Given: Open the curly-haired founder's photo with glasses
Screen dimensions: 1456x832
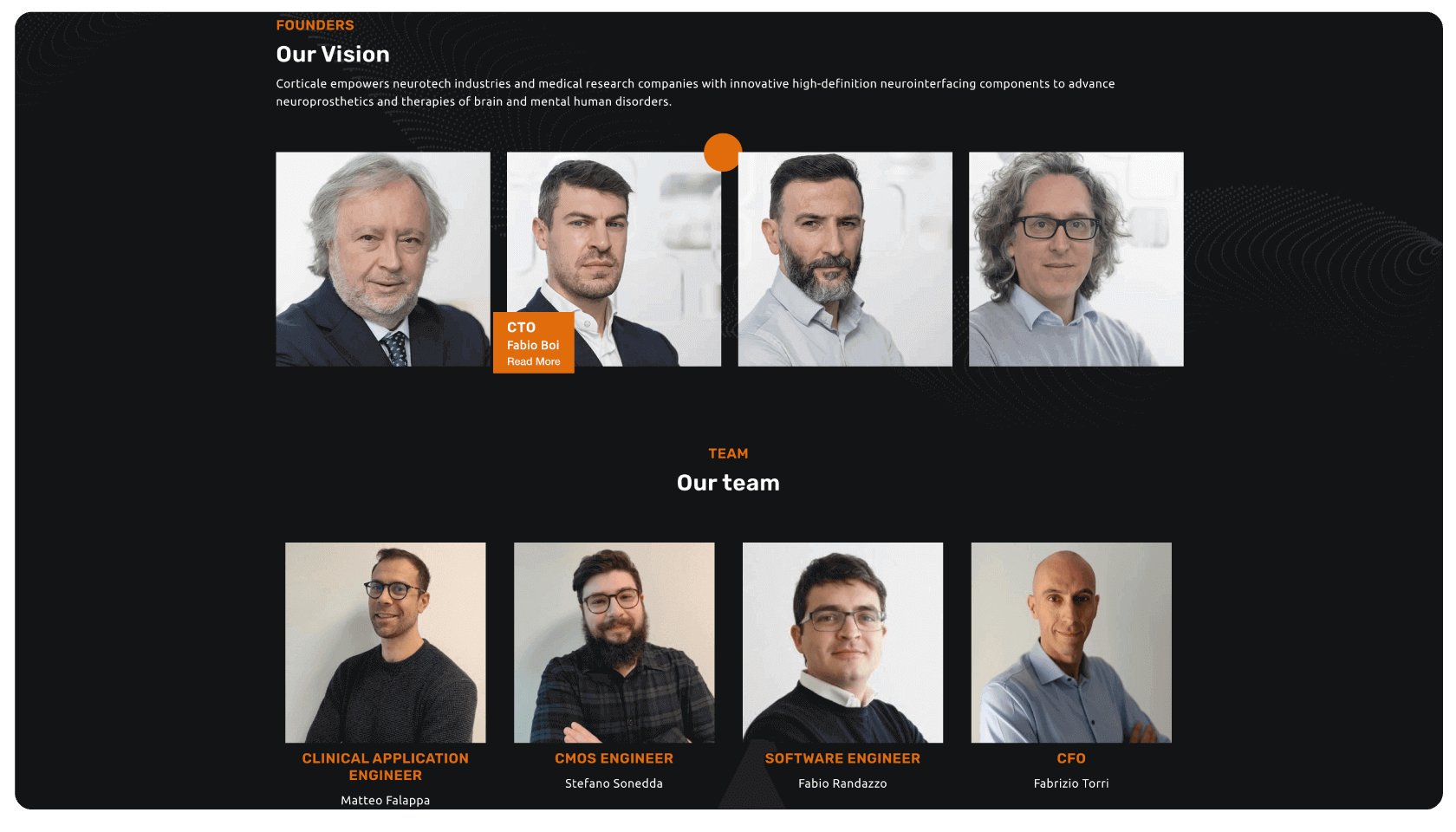Looking at the screenshot, I should 1076,259.
